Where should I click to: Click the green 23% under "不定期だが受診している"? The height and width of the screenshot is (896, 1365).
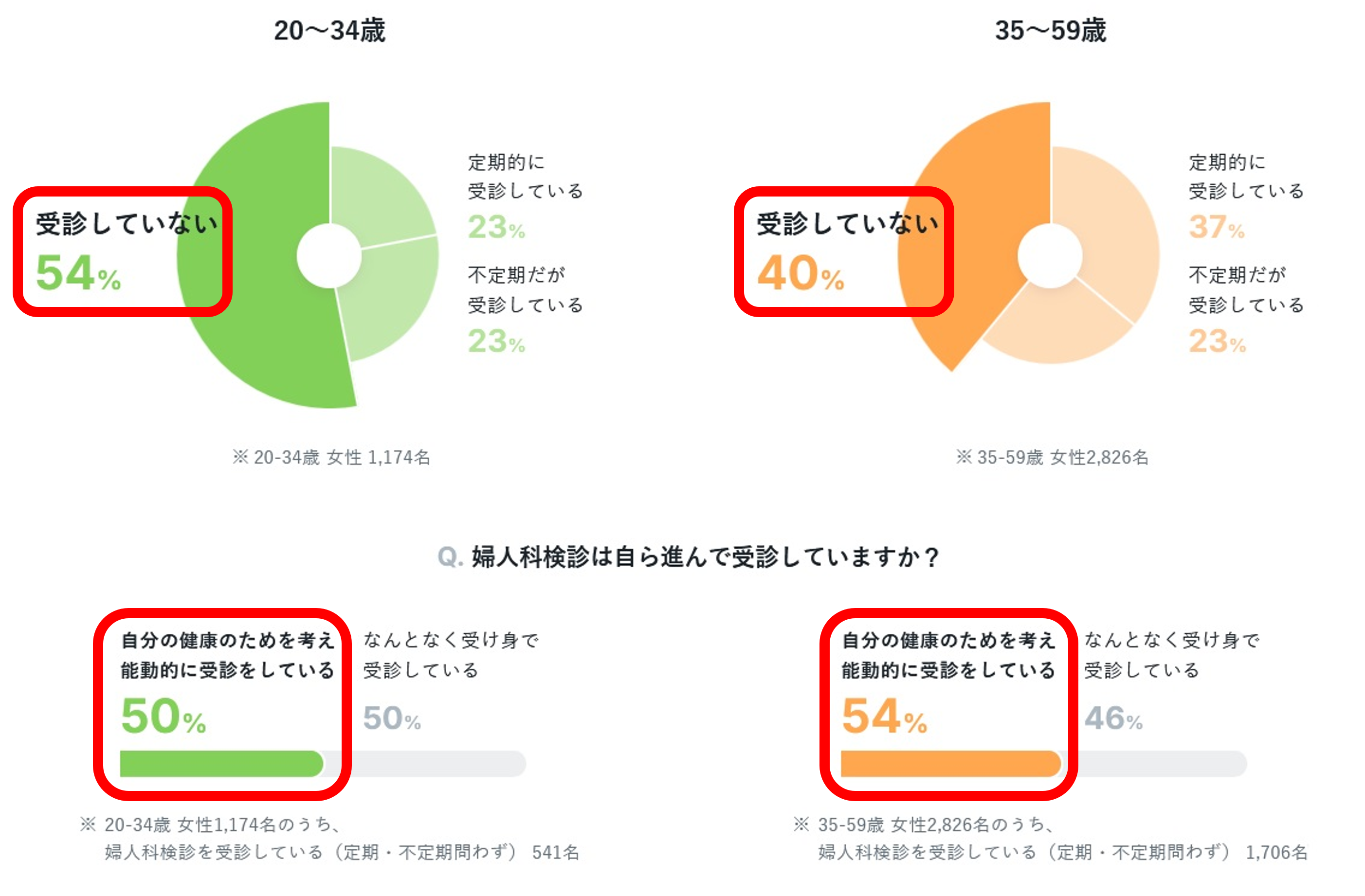tap(496, 341)
